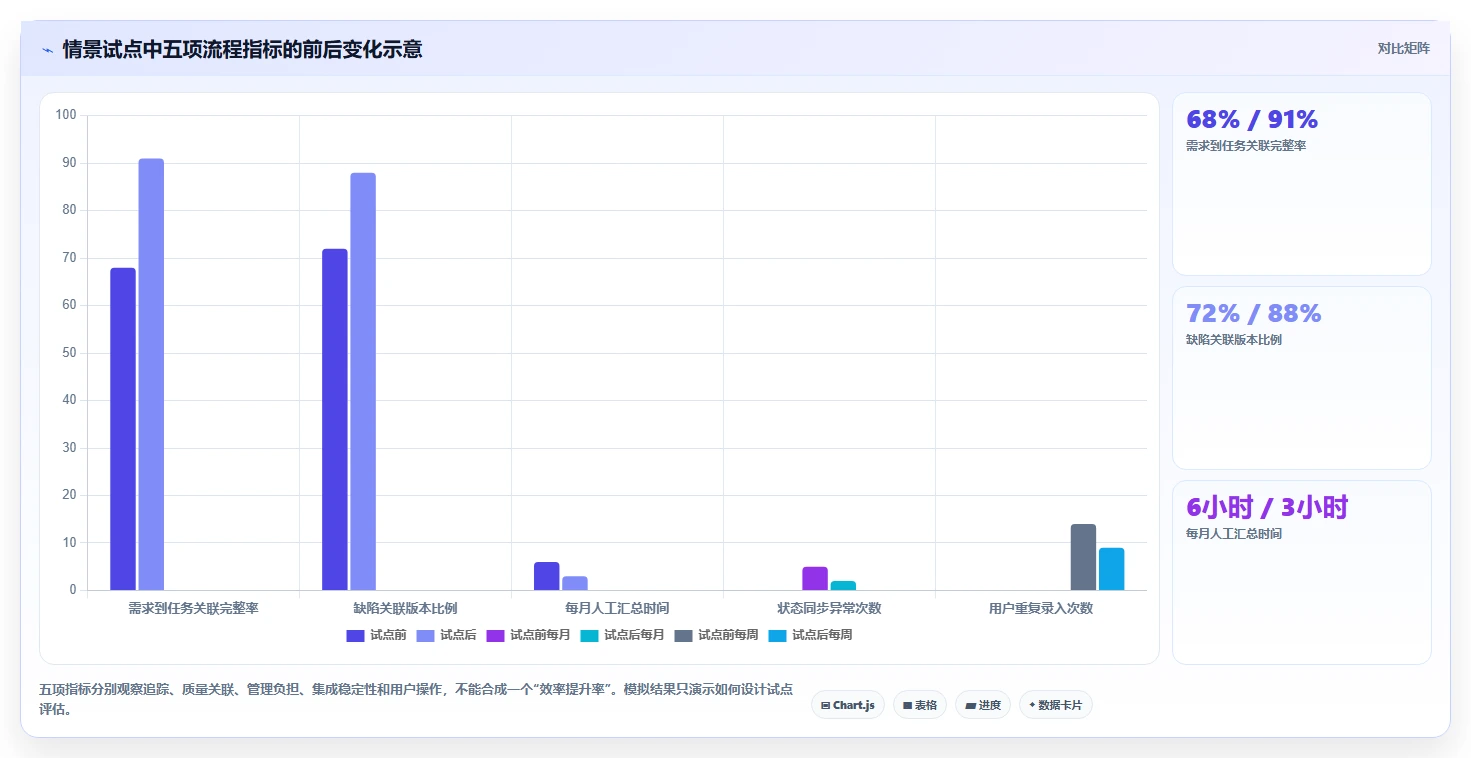Toggle the 试点前每月 legend series
Image resolution: width=1471 pixels, height=758 pixels.
pyautogui.click(x=528, y=635)
